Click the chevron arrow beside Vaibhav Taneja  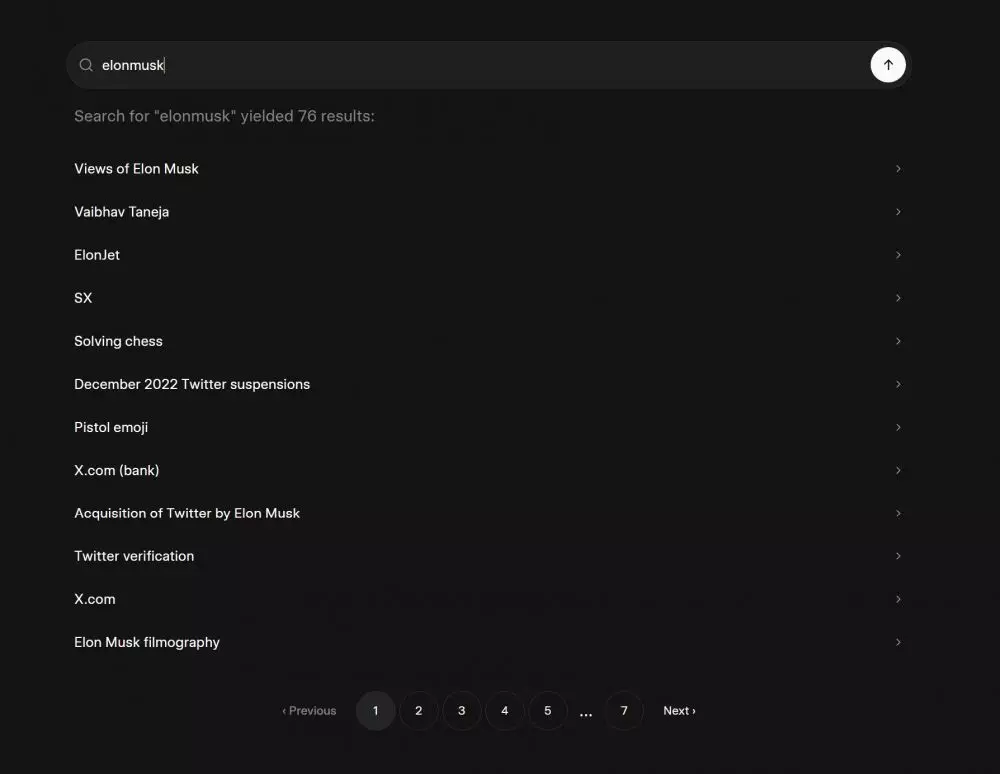point(898,212)
